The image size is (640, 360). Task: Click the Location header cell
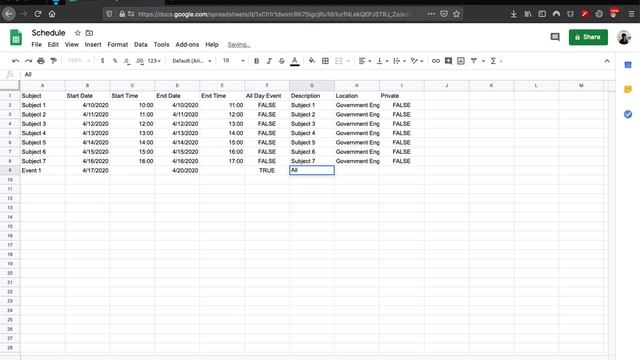[357, 96]
